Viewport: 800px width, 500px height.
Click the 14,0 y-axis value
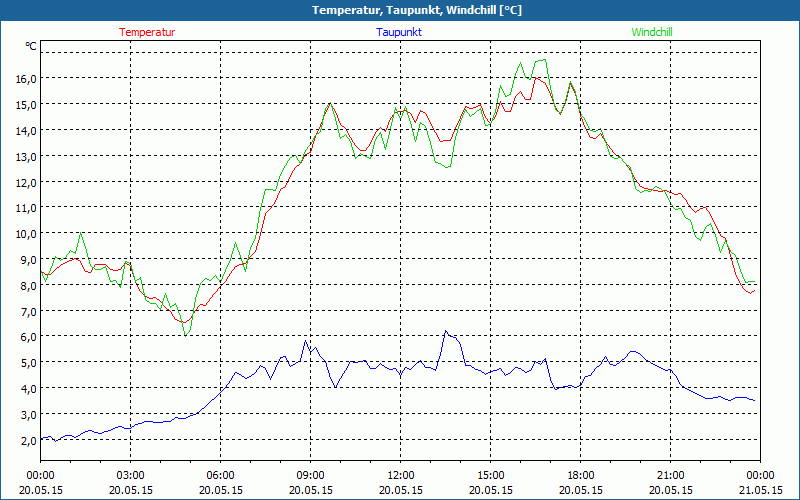pyautogui.click(x=26, y=131)
